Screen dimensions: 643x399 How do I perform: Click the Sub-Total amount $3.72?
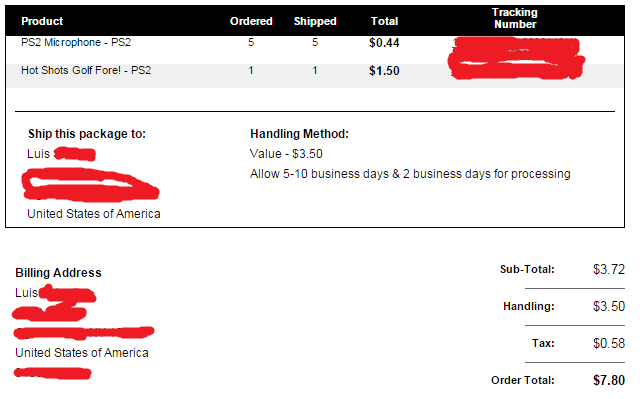609,269
